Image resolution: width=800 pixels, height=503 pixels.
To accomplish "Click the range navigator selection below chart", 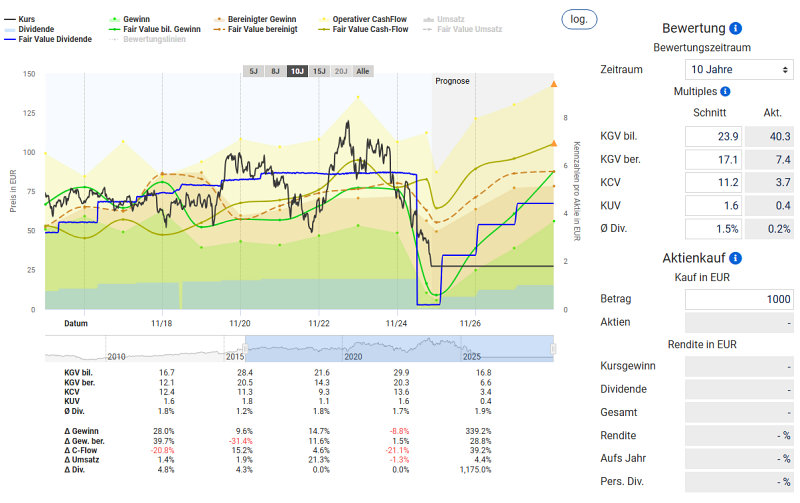I will coord(399,349).
